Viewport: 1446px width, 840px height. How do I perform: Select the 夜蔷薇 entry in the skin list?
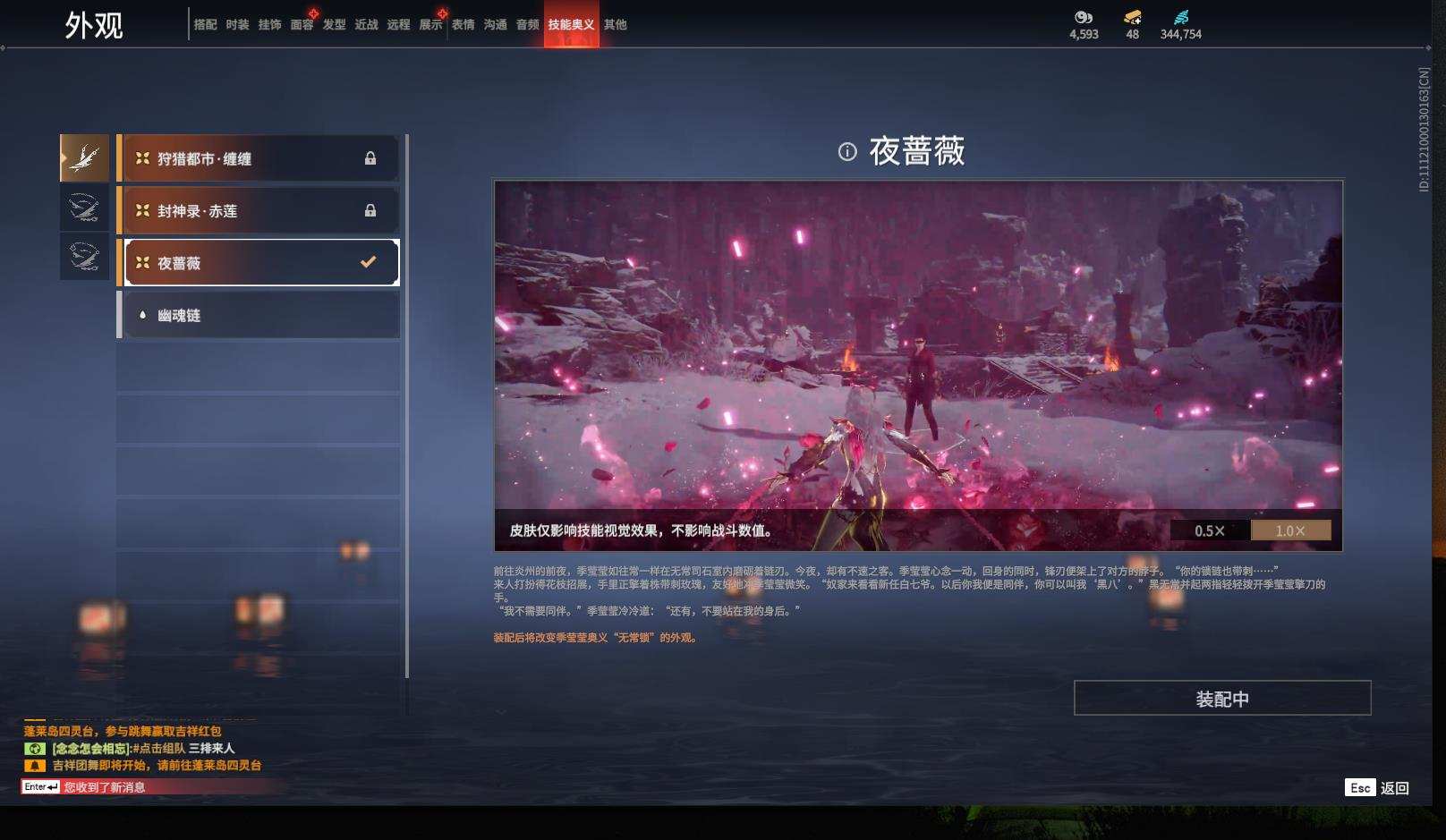(251, 262)
